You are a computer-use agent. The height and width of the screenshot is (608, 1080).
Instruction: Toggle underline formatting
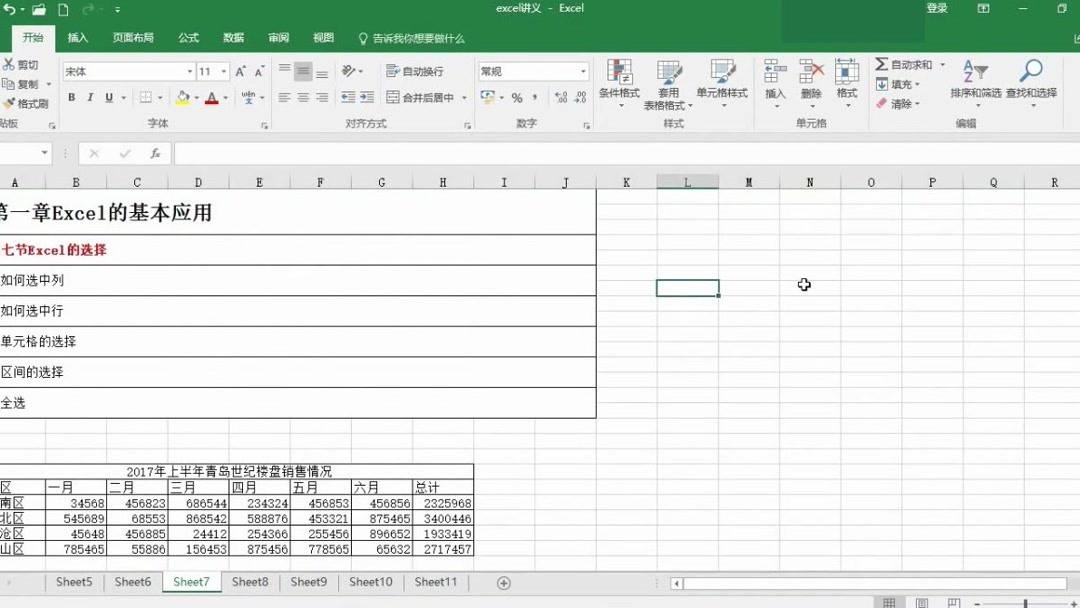[x=108, y=97]
